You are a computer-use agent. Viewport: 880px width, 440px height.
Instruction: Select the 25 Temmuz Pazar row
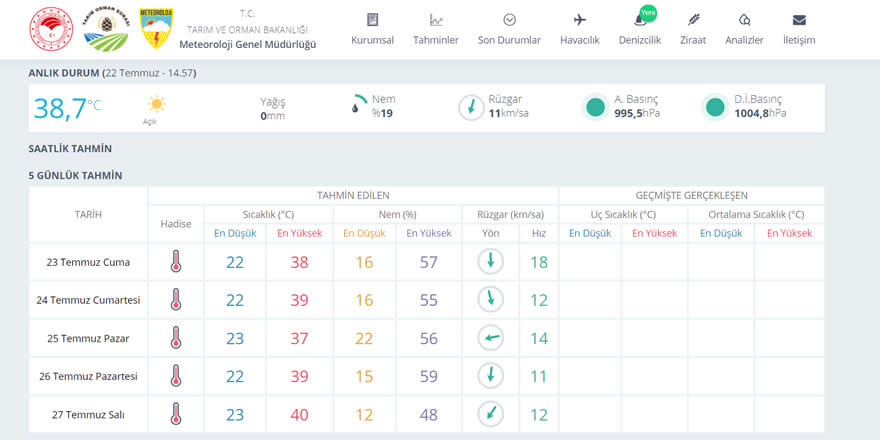click(88, 338)
